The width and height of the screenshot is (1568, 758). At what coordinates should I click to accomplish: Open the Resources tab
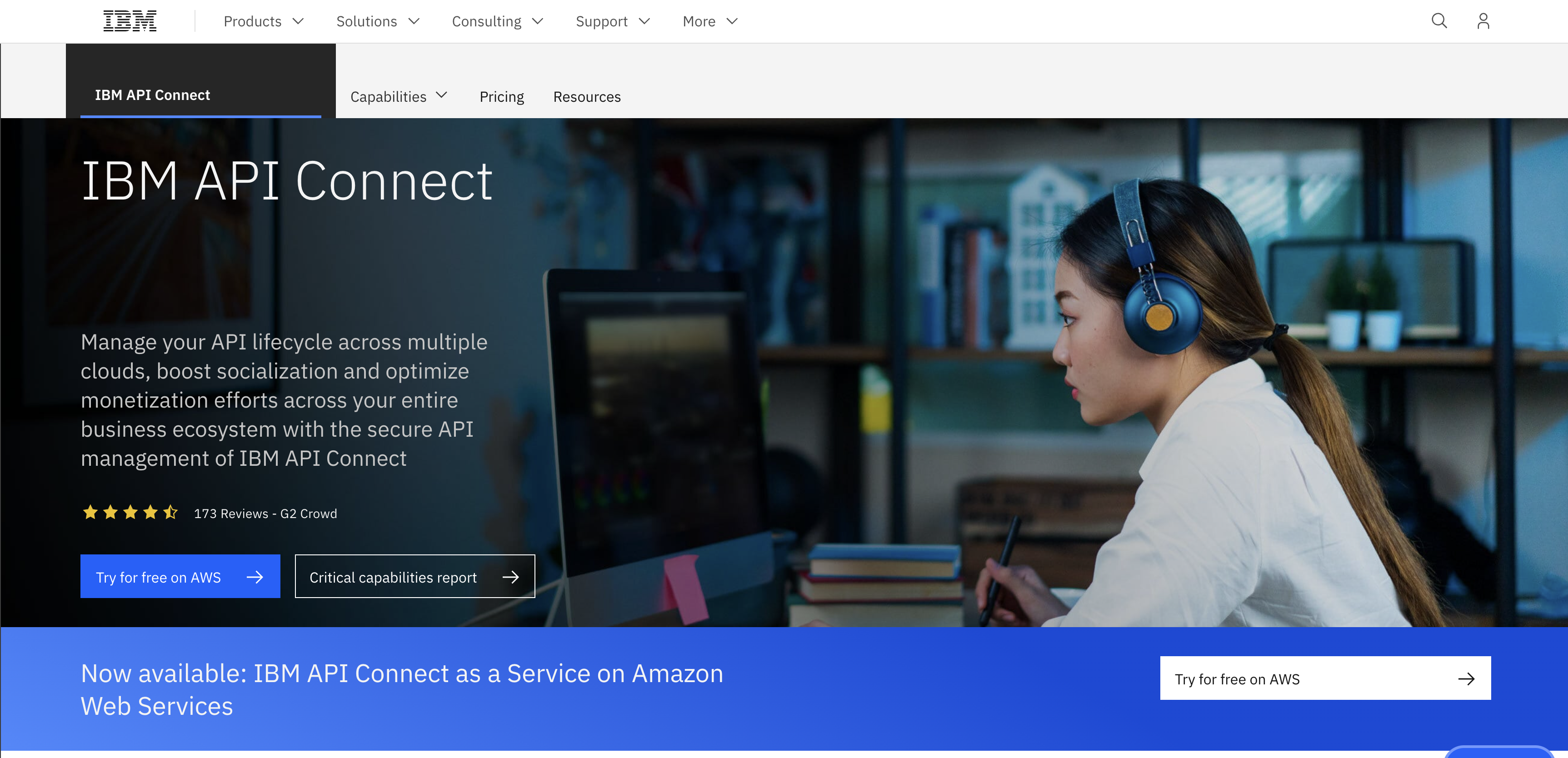tap(587, 96)
